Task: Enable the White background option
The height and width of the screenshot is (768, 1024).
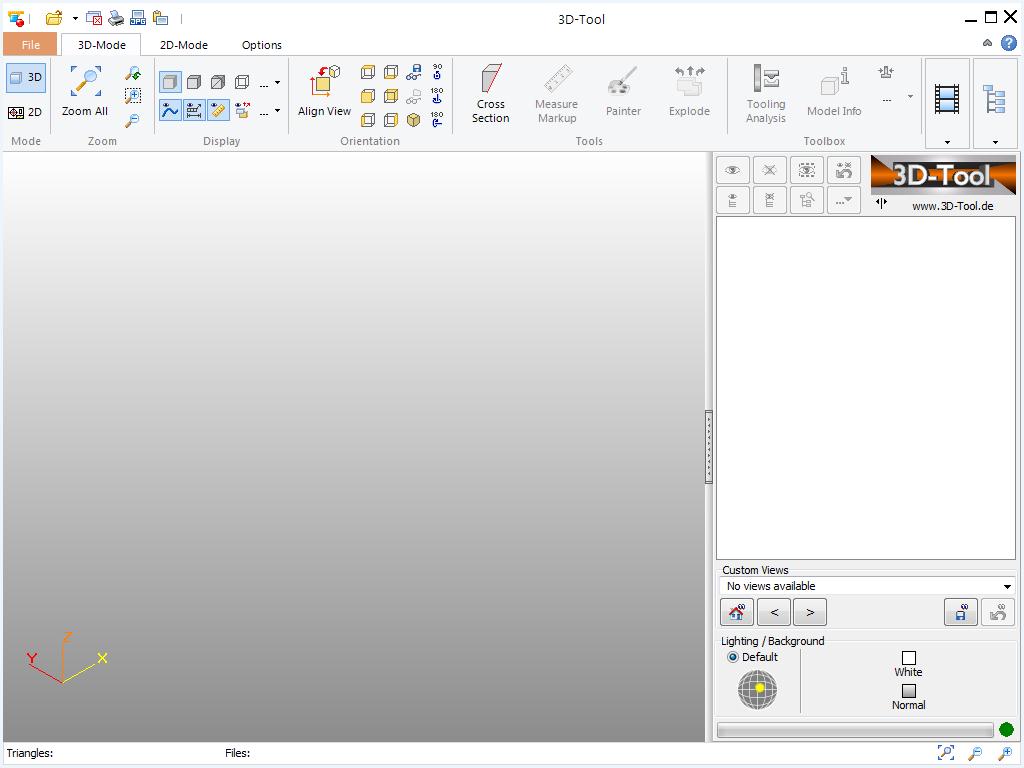Action: pyautogui.click(x=908, y=657)
